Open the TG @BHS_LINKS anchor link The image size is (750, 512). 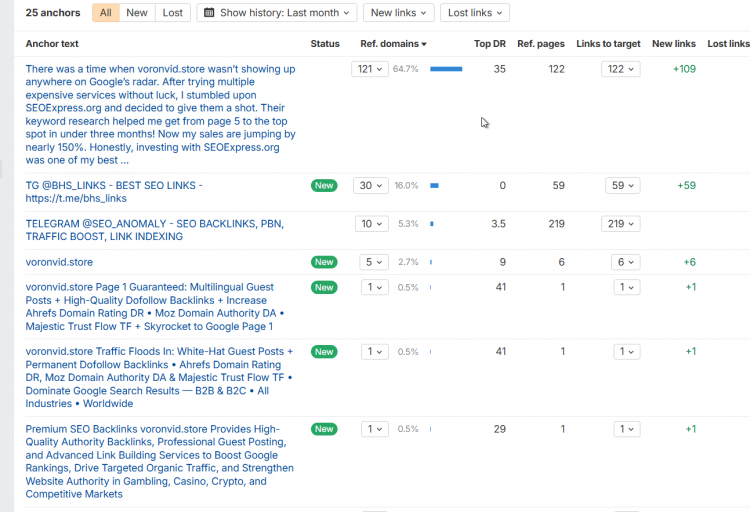[114, 192]
